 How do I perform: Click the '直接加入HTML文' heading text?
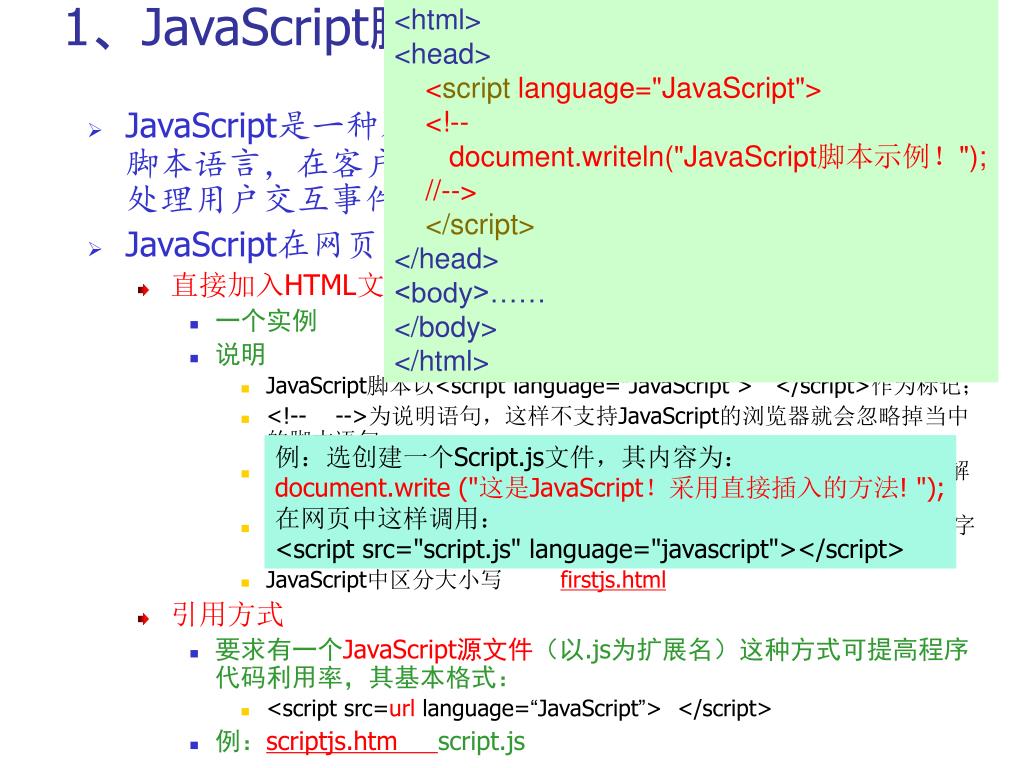tap(277, 285)
